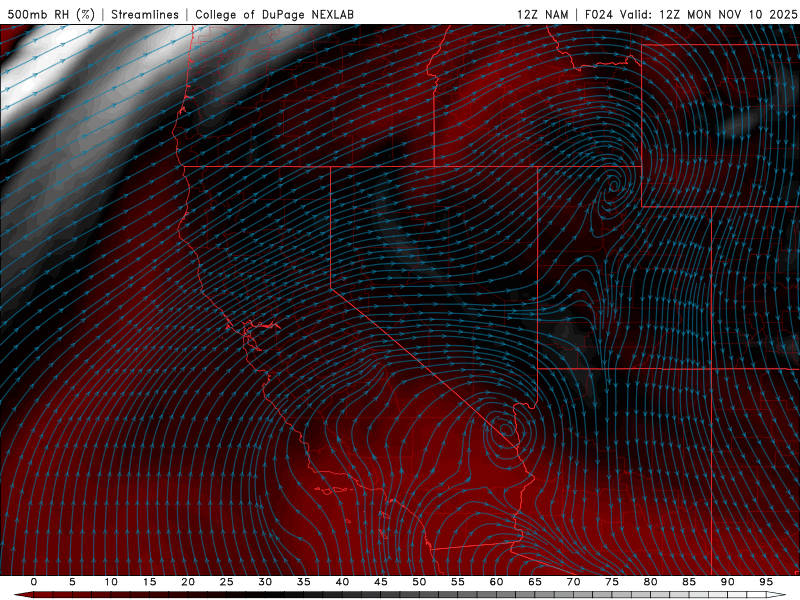Click the colorbar label "45"

381,582
